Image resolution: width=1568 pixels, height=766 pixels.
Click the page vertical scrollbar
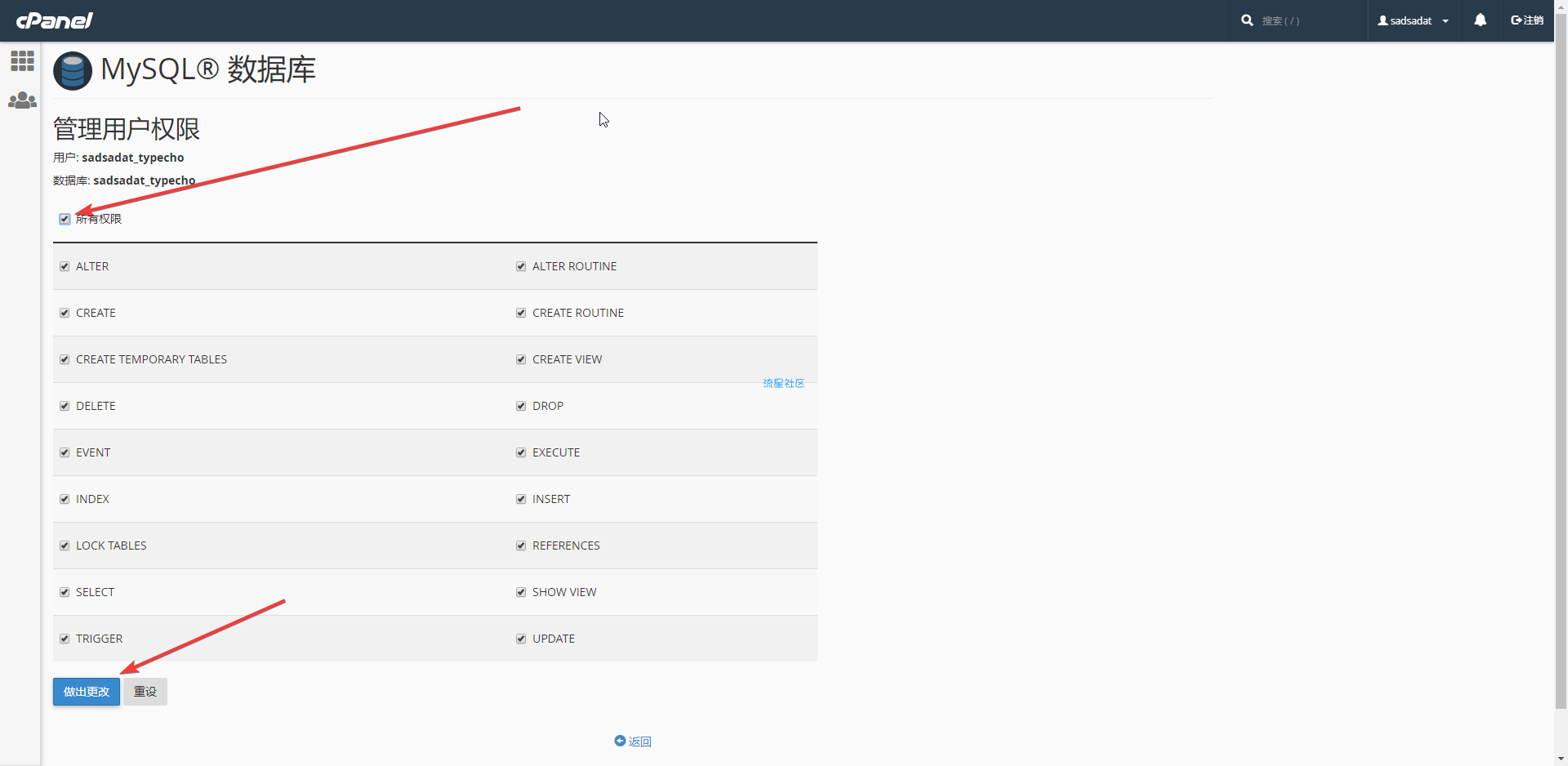(1561, 359)
